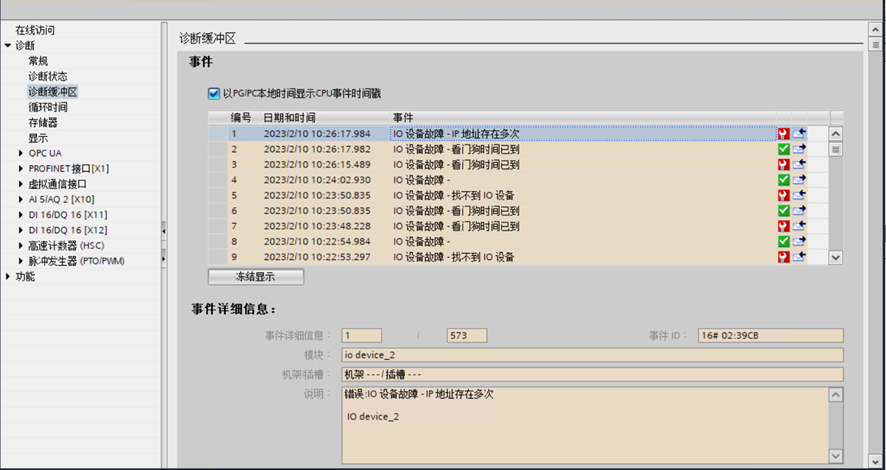The image size is (886, 470).
Task: Select 存储器 in the tree
Action: 43,123
